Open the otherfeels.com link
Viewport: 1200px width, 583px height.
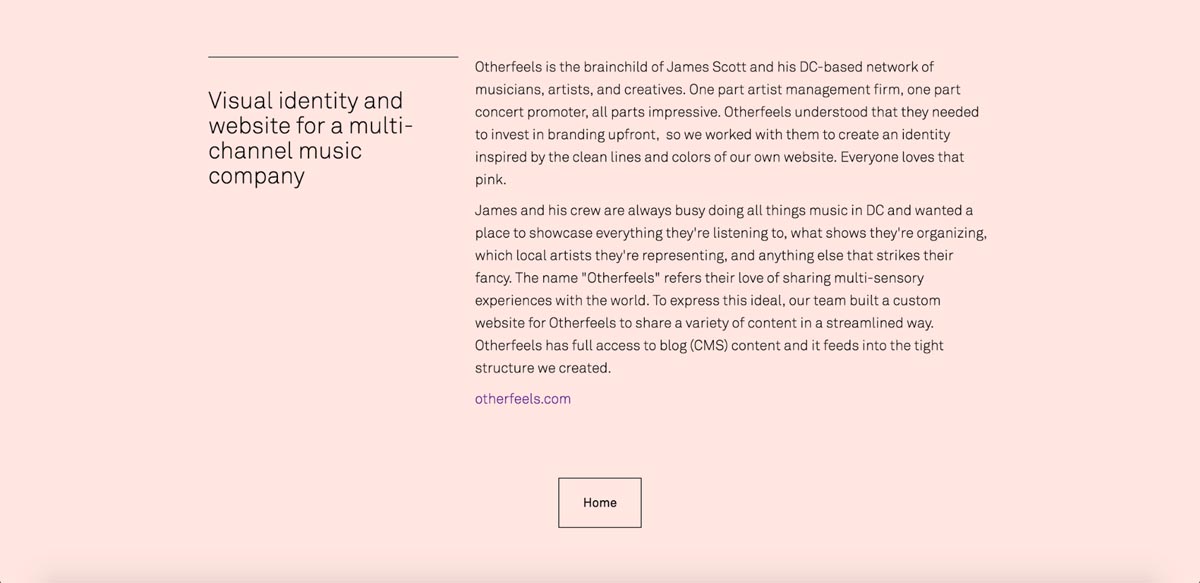point(523,399)
